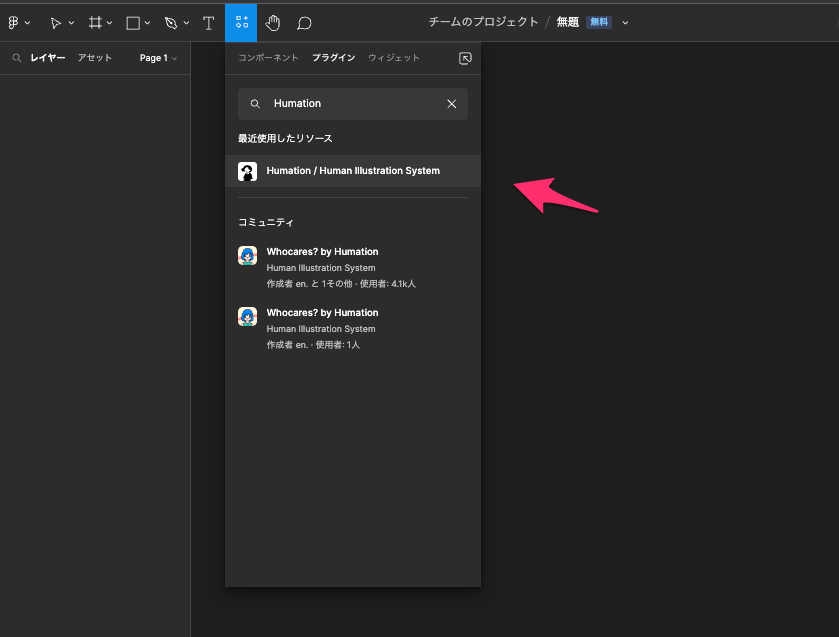Image resolution: width=839 pixels, height=637 pixels.
Task: Open the Figma main menu icon
Action: pyautogui.click(x=13, y=22)
